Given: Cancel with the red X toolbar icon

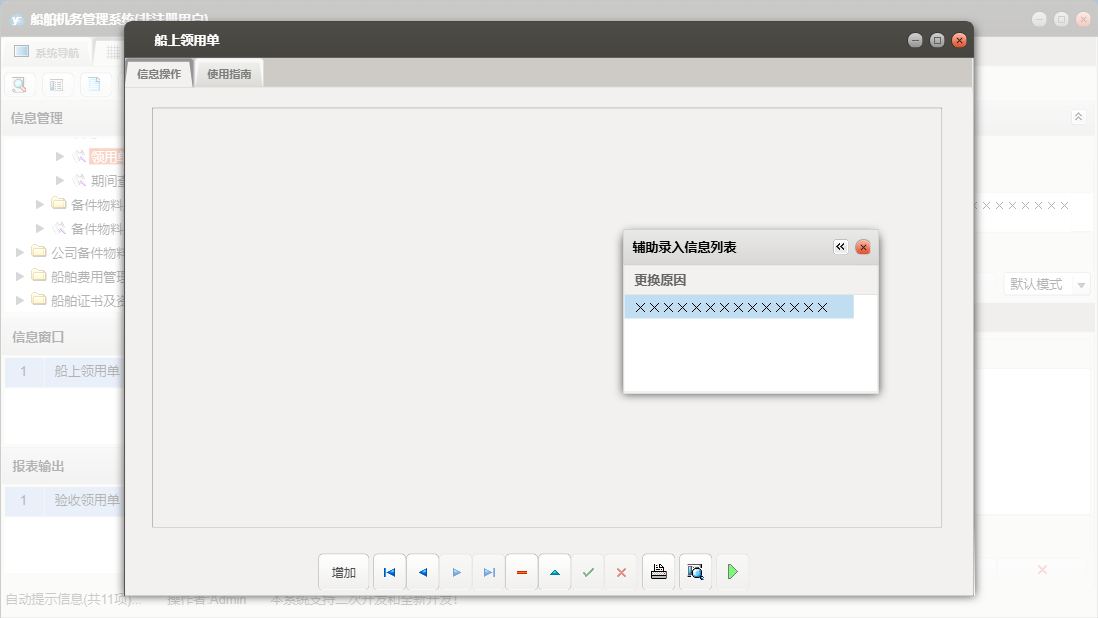Looking at the screenshot, I should 621,572.
